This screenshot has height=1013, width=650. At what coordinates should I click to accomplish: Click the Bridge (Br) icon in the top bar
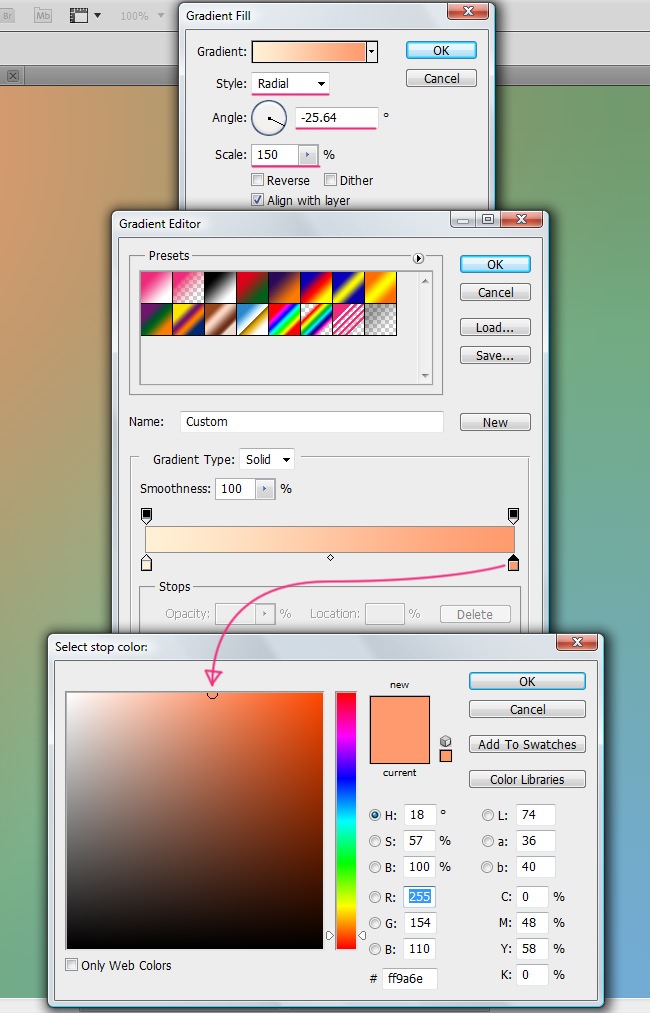(8, 16)
